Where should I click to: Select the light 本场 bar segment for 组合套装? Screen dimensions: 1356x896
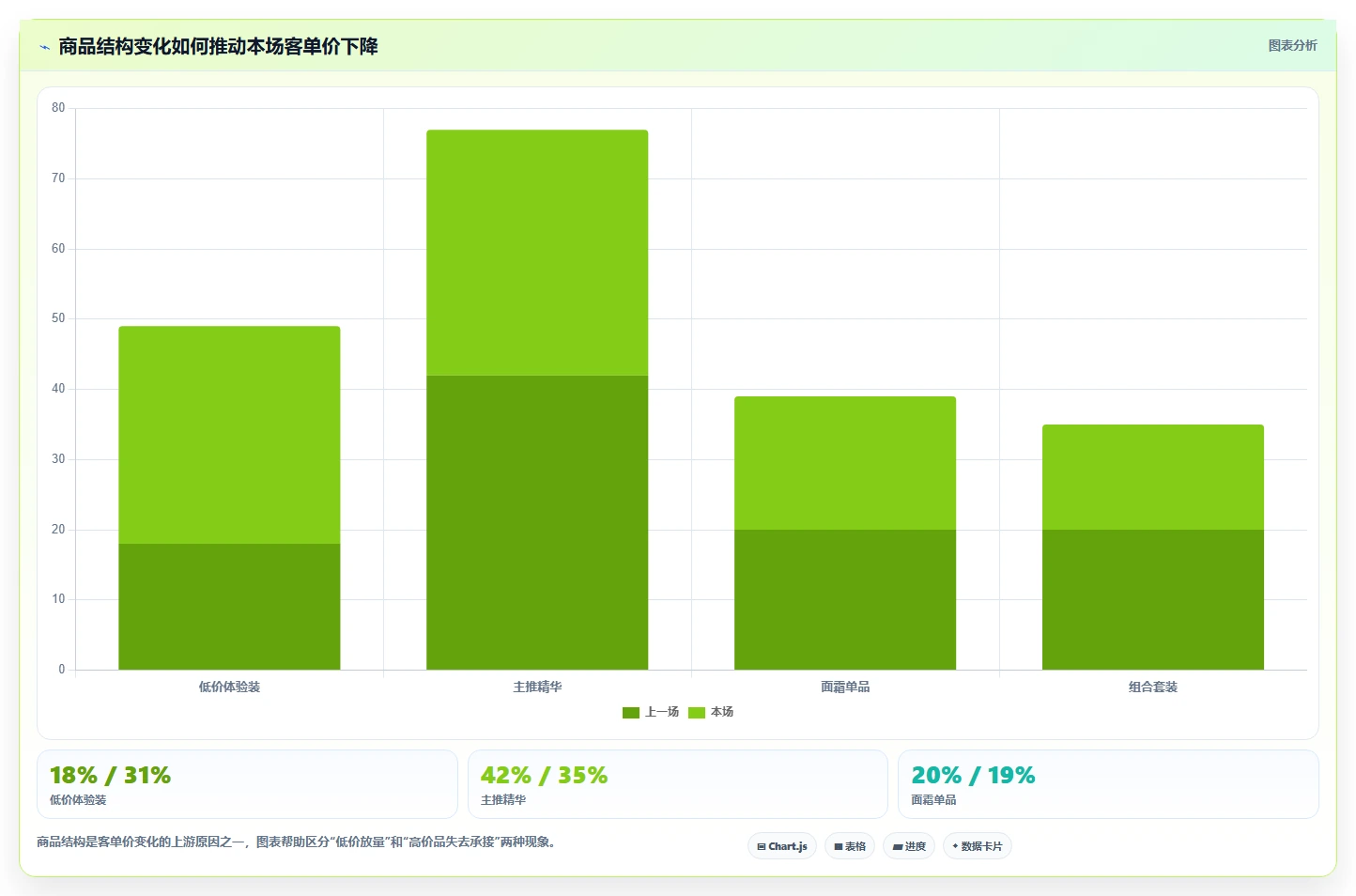click(1153, 477)
